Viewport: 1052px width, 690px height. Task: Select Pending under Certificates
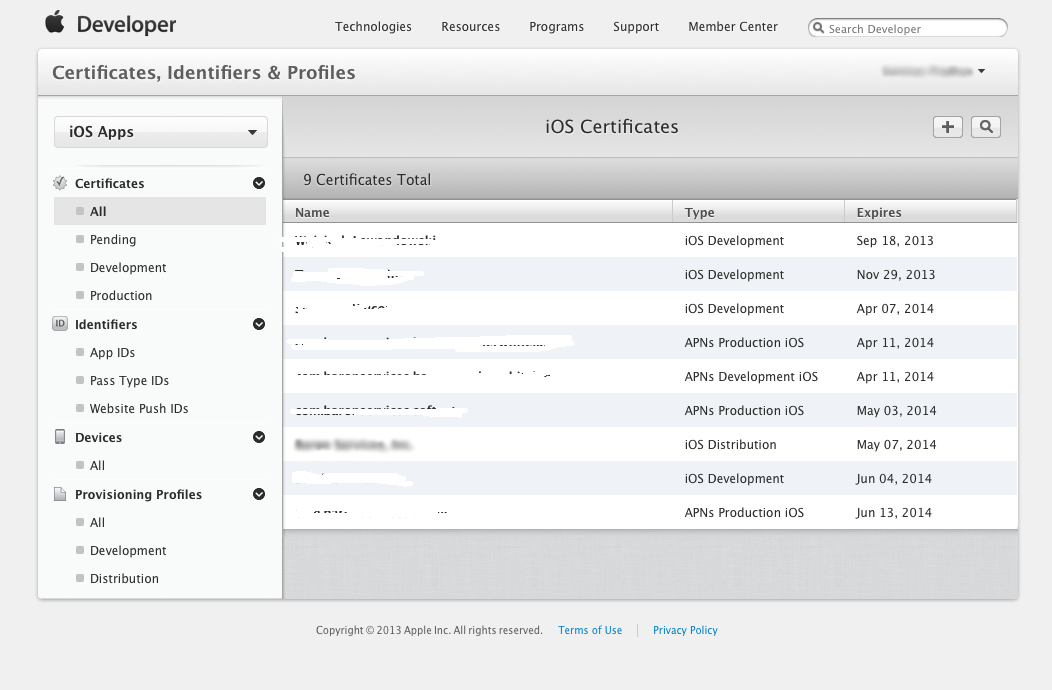113,240
